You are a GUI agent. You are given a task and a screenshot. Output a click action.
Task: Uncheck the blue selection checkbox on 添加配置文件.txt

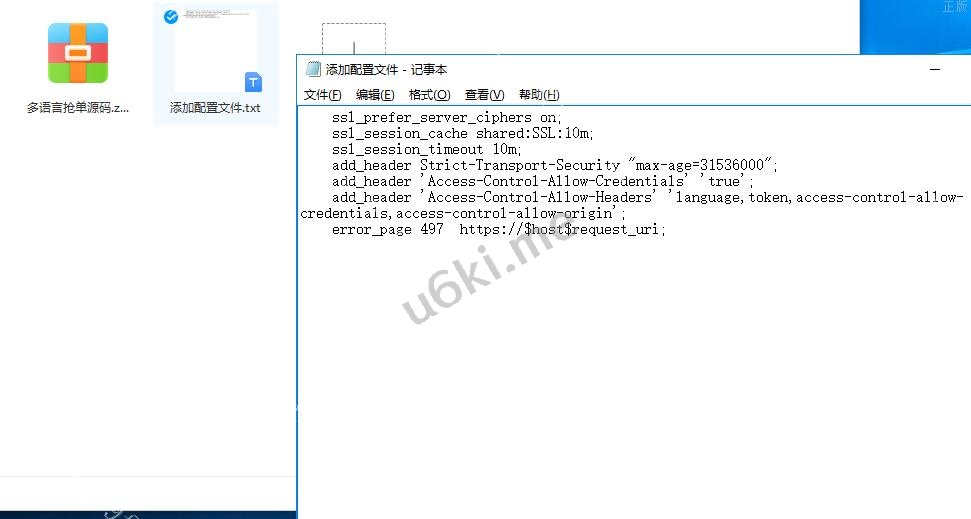point(171,17)
